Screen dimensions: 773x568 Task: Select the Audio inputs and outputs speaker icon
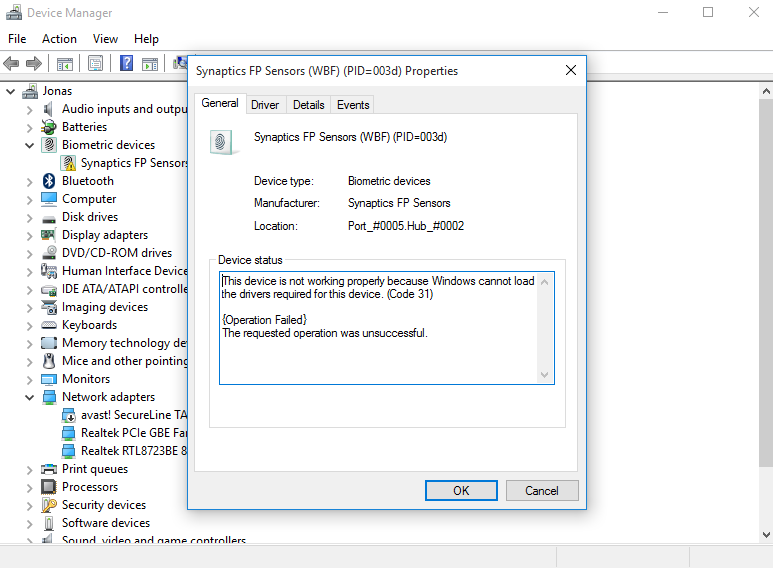[x=48, y=109]
